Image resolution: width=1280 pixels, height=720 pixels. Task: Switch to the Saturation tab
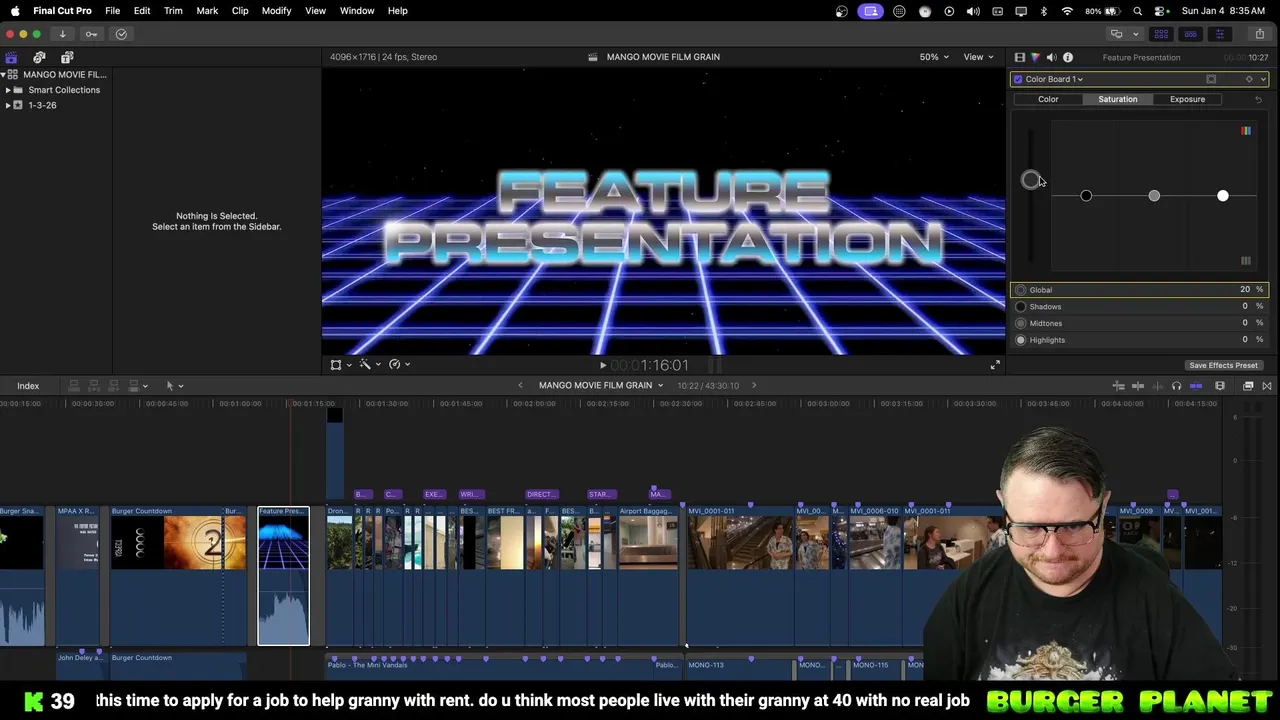coord(1117,99)
